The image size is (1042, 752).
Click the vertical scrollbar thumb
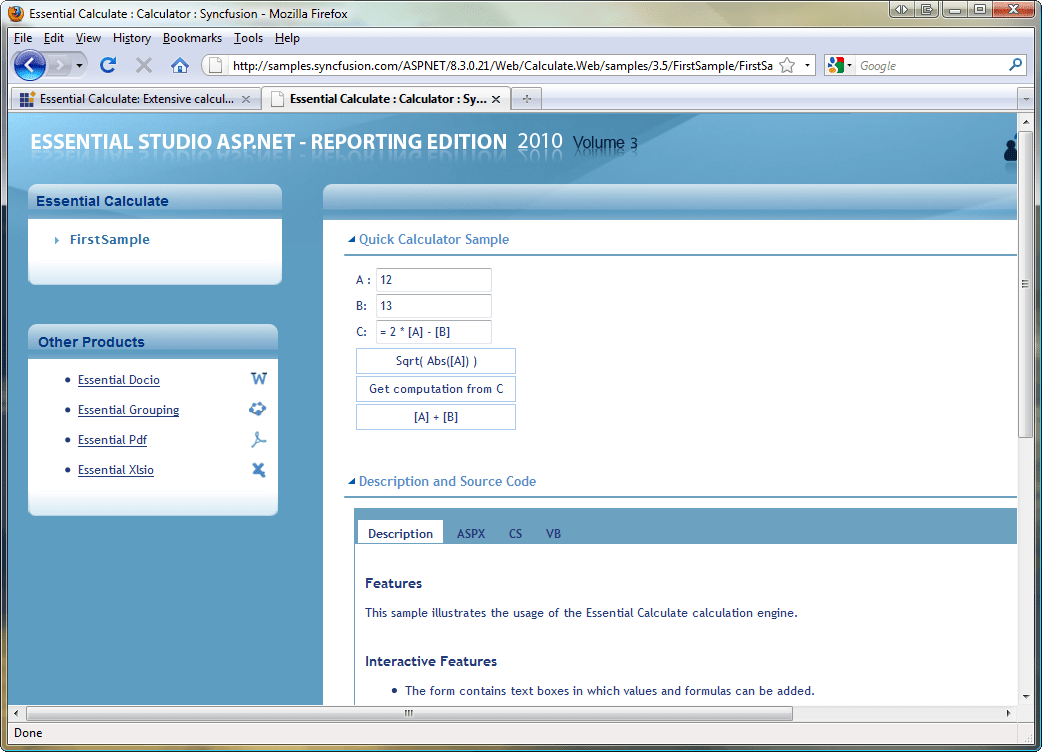(x=1025, y=284)
